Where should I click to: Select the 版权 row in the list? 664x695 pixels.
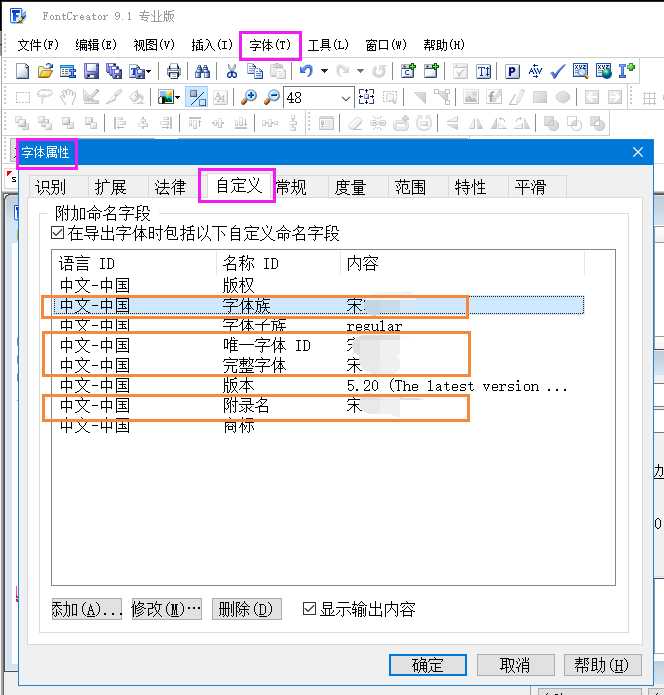318,285
